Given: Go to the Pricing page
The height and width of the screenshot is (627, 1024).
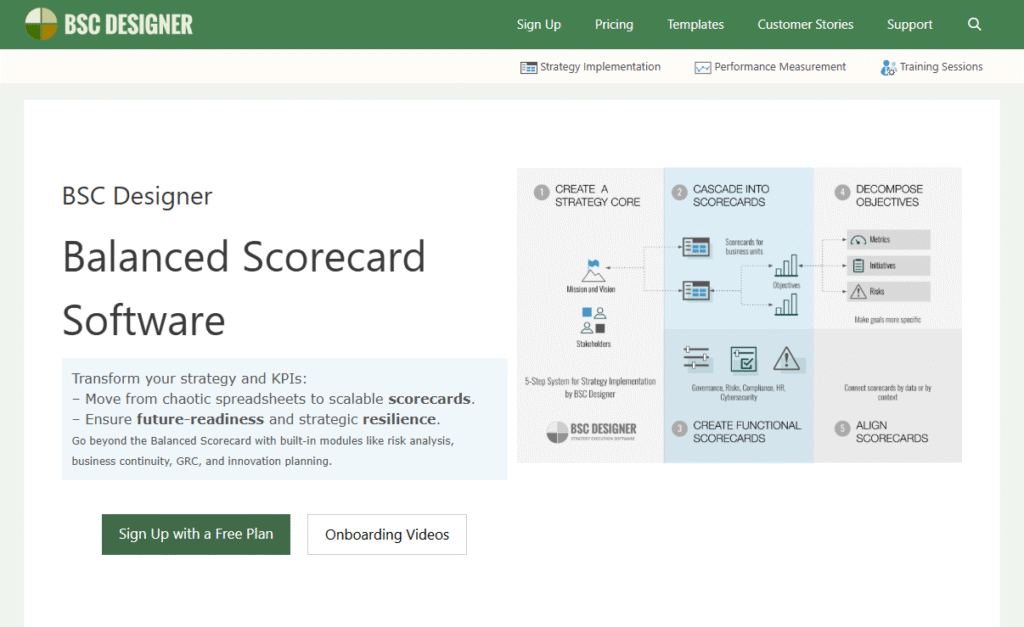Looking at the screenshot, I should (614, 24).
